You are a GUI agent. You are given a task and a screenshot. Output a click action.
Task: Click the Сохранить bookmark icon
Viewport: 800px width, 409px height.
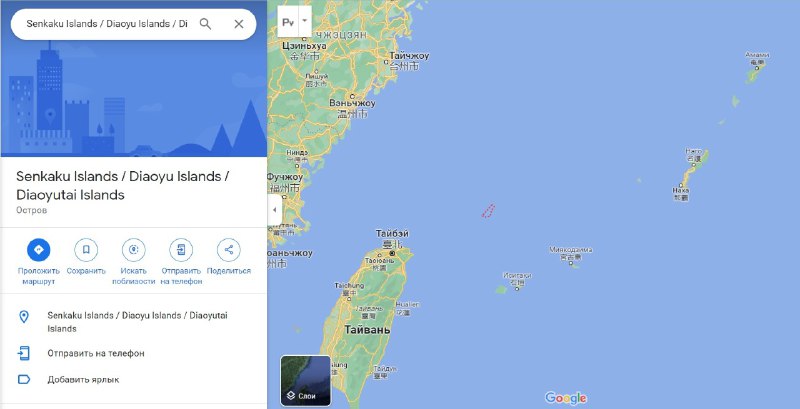86,250
